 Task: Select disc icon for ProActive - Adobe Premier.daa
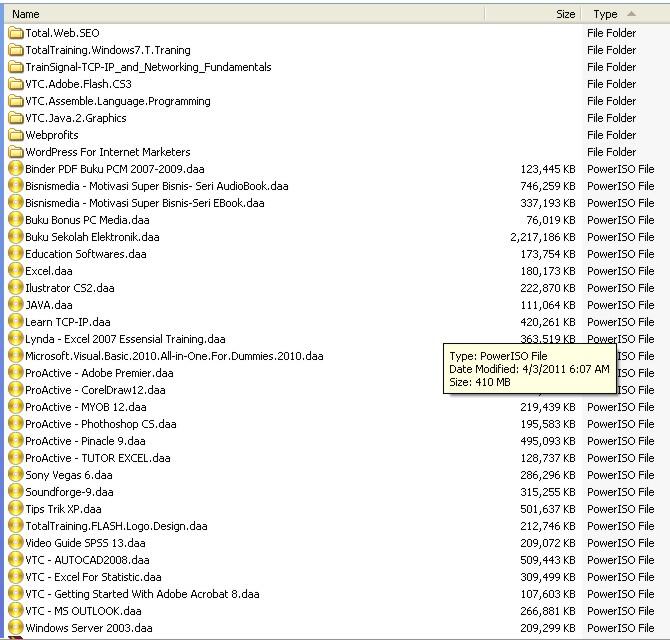[16, 373]
